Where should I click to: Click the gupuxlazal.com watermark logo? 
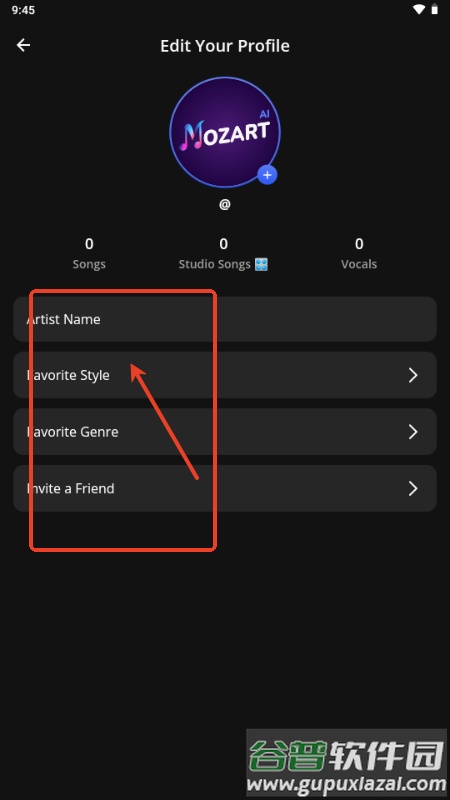click(x=347, y=763)
